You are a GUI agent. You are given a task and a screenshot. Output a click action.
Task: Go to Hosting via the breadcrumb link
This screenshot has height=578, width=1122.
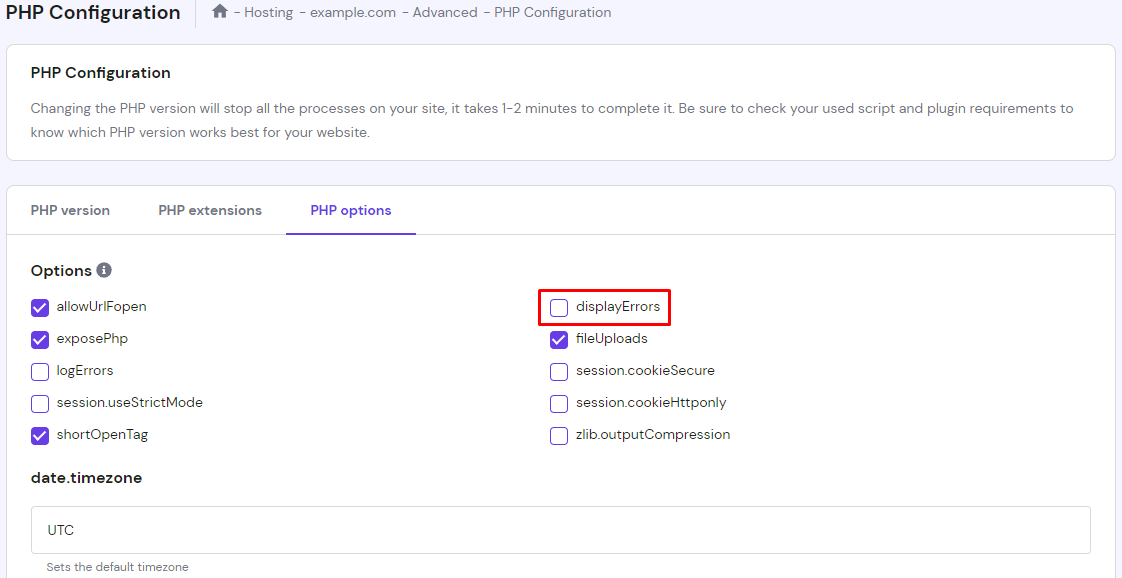tap(268, 12)
